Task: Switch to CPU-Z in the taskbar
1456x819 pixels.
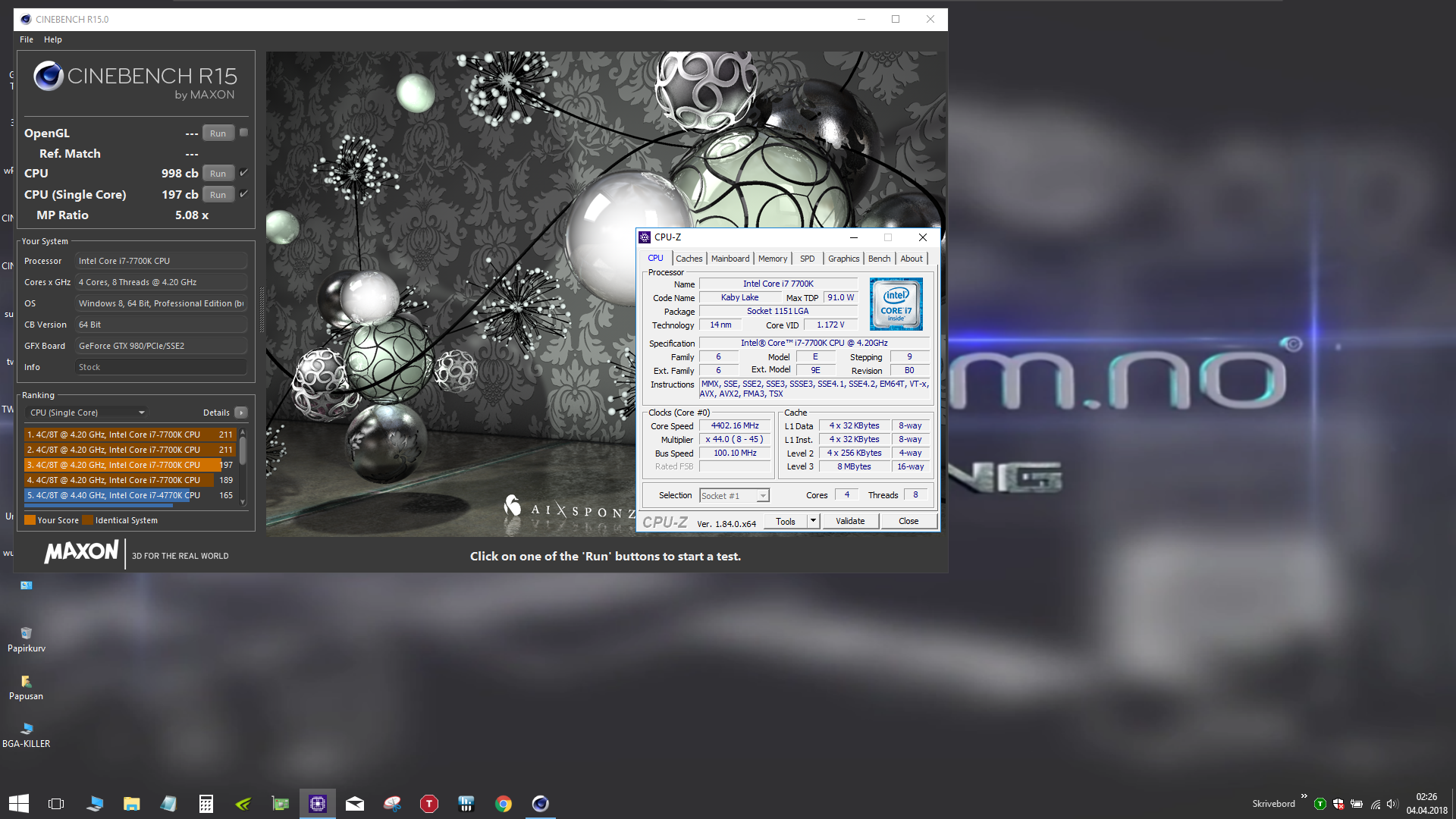Action: [318, 803]
